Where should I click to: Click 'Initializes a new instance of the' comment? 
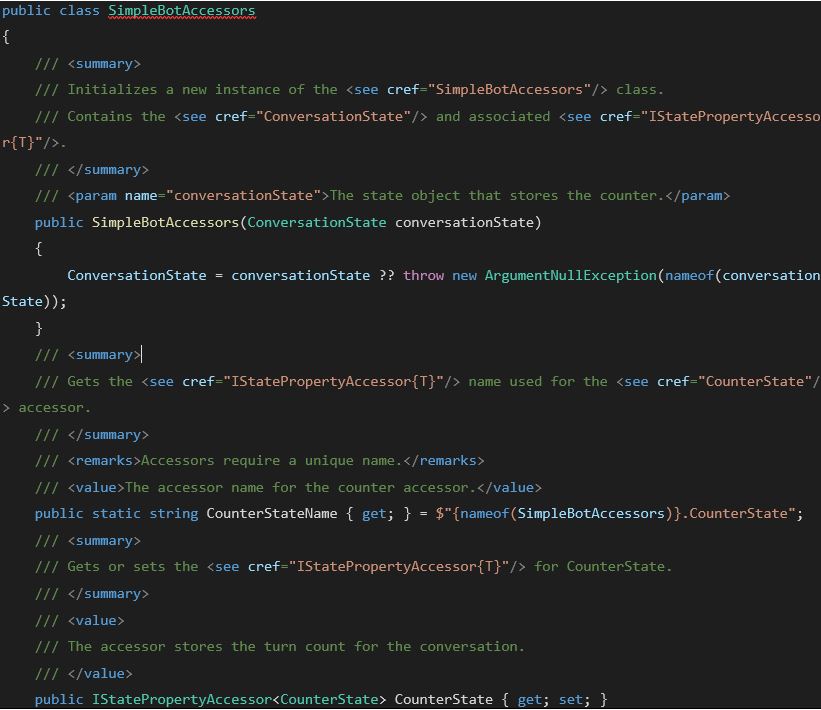click(x=203, y=90)
